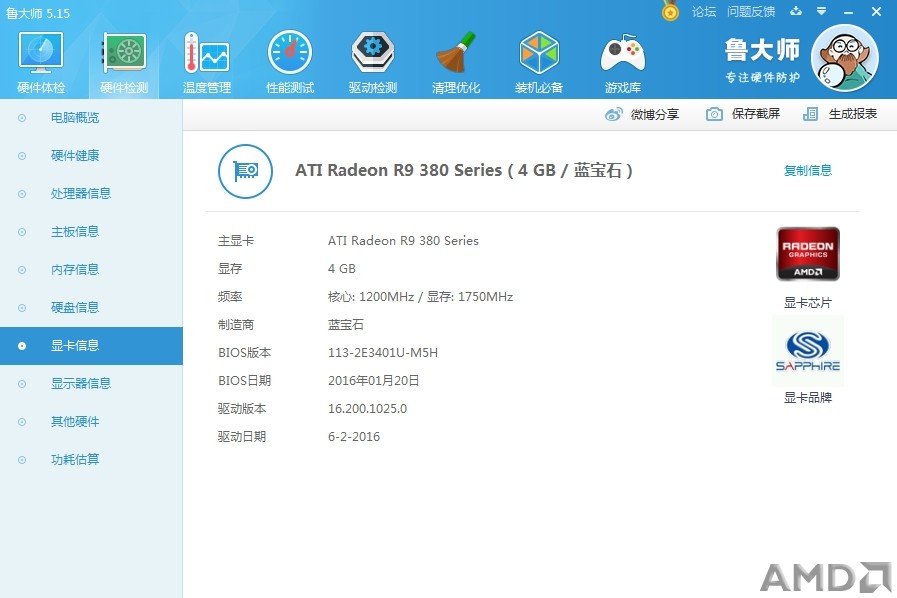Select 其他硬件 in sidebar
Viewport: 897px width, 598px height.
coord(92,422)
